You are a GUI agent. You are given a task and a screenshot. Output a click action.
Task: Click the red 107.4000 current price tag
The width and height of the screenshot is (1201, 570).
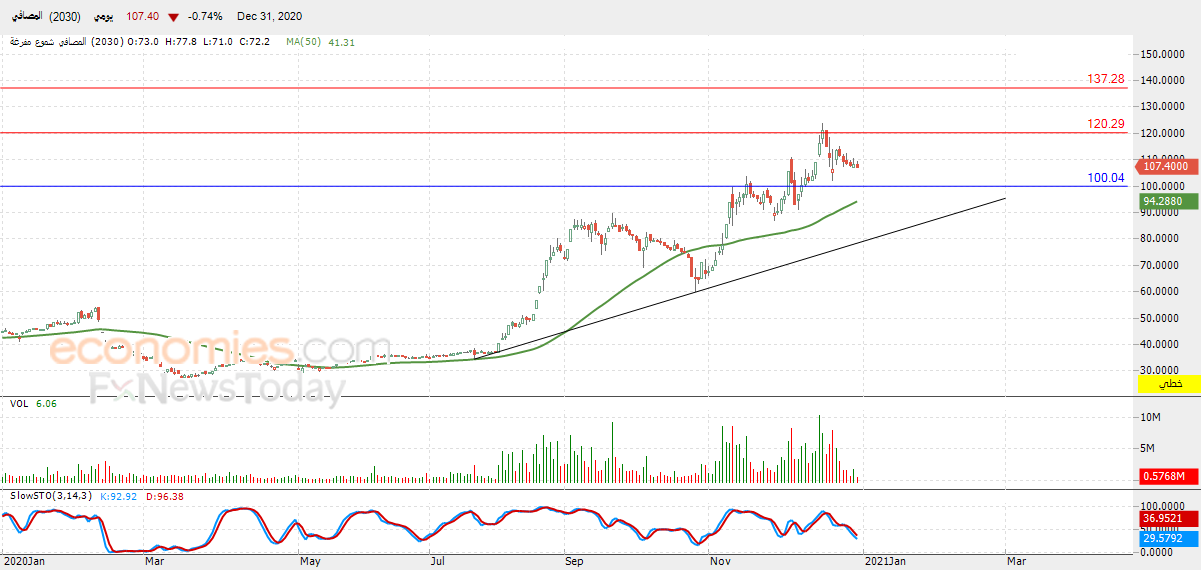click(x=1164, y=167)
